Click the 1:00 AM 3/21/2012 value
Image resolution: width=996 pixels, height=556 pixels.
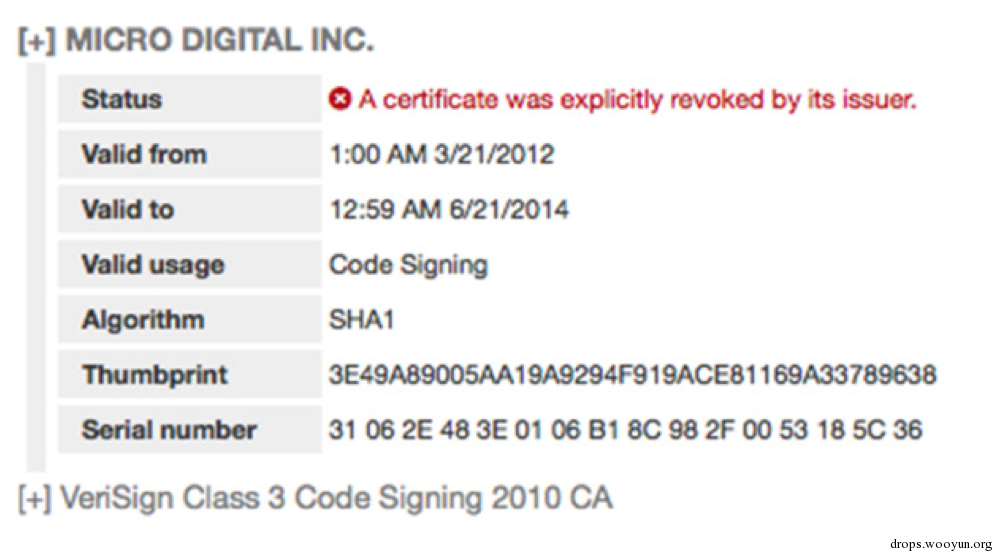click(441, 154)
